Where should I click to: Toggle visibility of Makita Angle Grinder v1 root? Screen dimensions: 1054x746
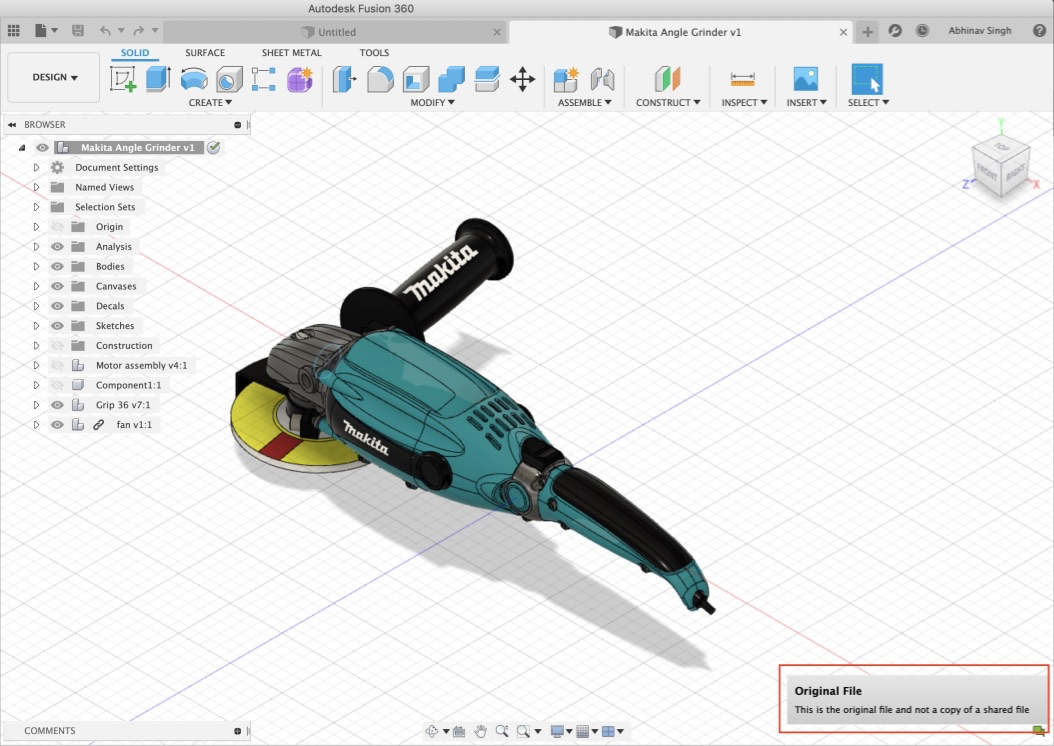click(x=42, y=147)
